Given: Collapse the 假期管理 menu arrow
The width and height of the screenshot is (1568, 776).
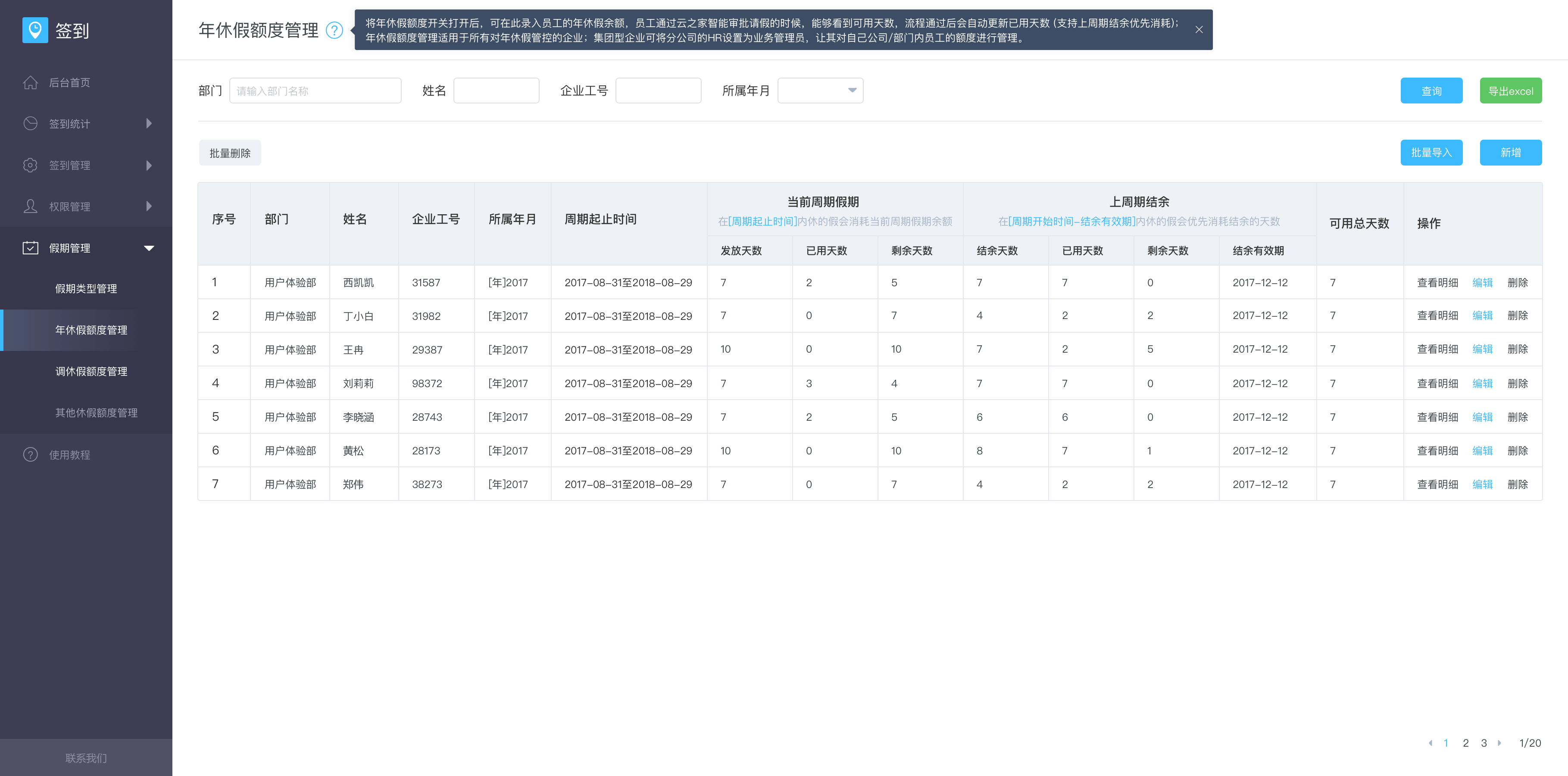Looking at the screenshot, I should click(149, 248).
